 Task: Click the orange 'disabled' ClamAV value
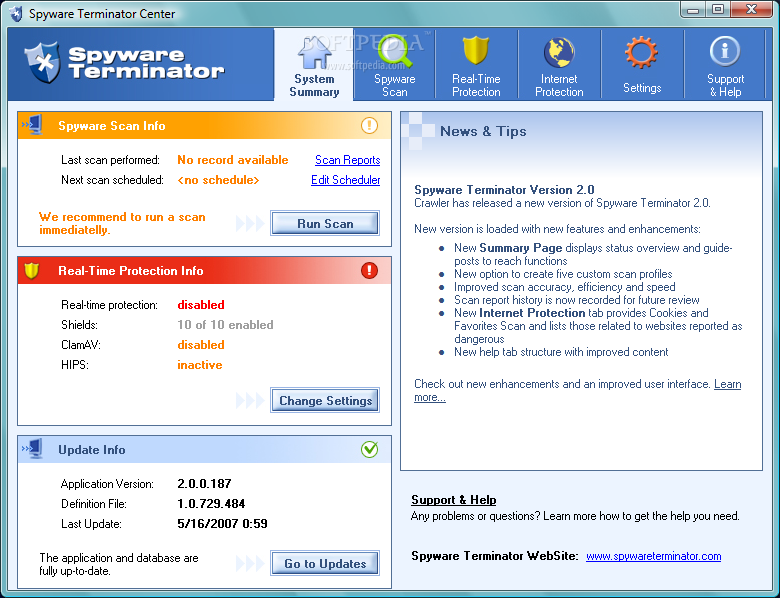201,344
